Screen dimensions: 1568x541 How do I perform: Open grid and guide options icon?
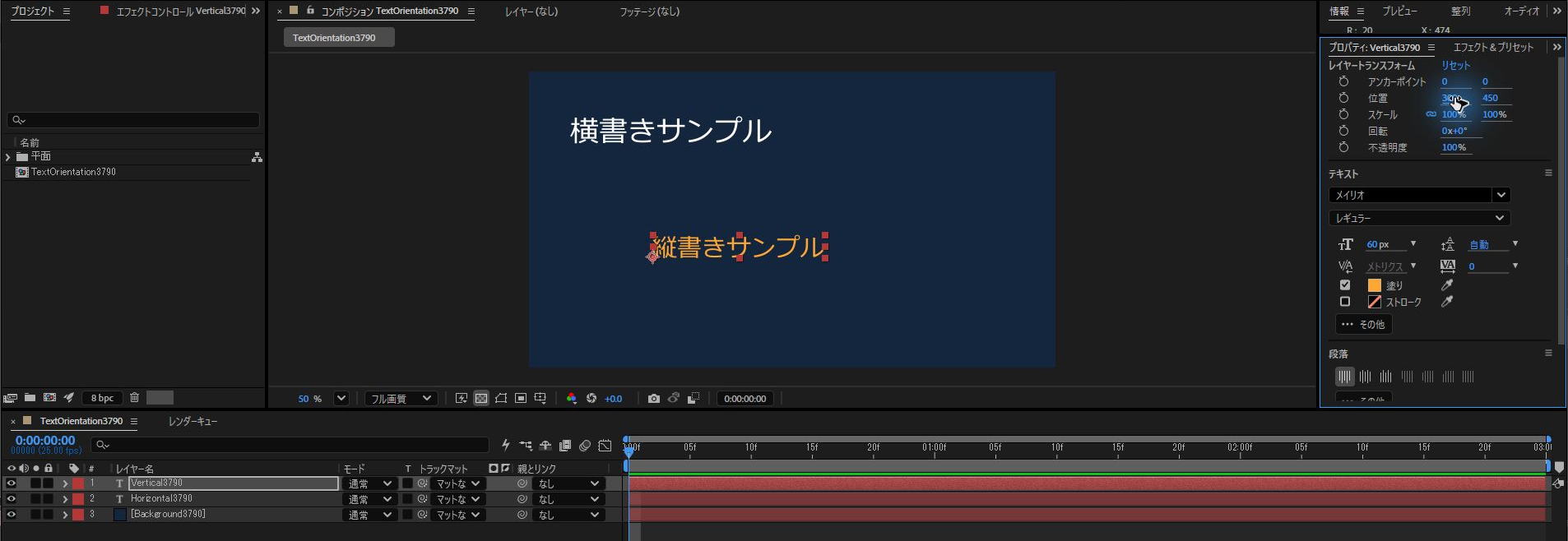[540, 399]
